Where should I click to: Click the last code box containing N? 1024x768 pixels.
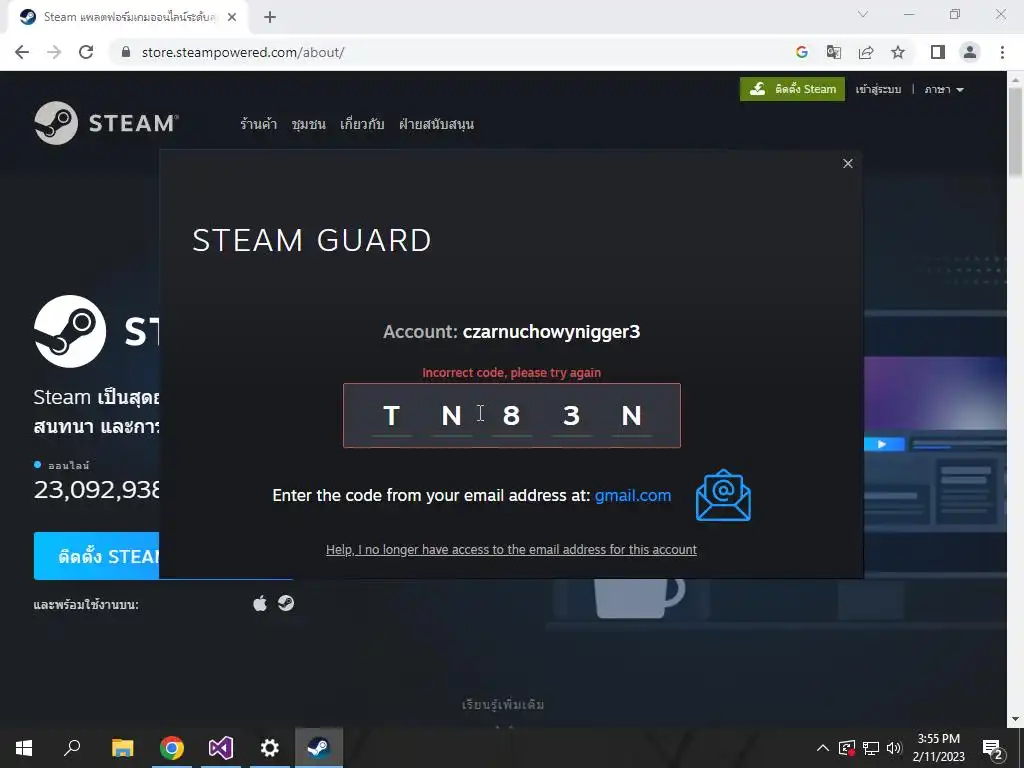tap(632, 415)
